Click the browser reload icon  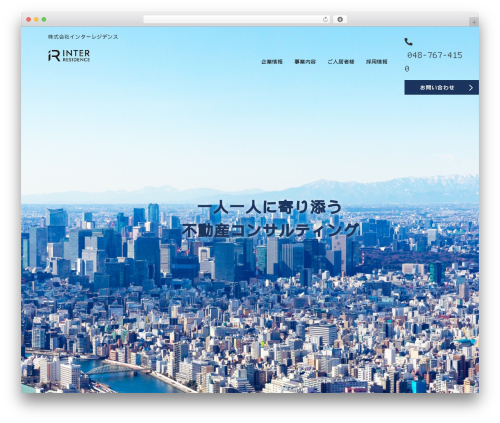coord(325,20)
